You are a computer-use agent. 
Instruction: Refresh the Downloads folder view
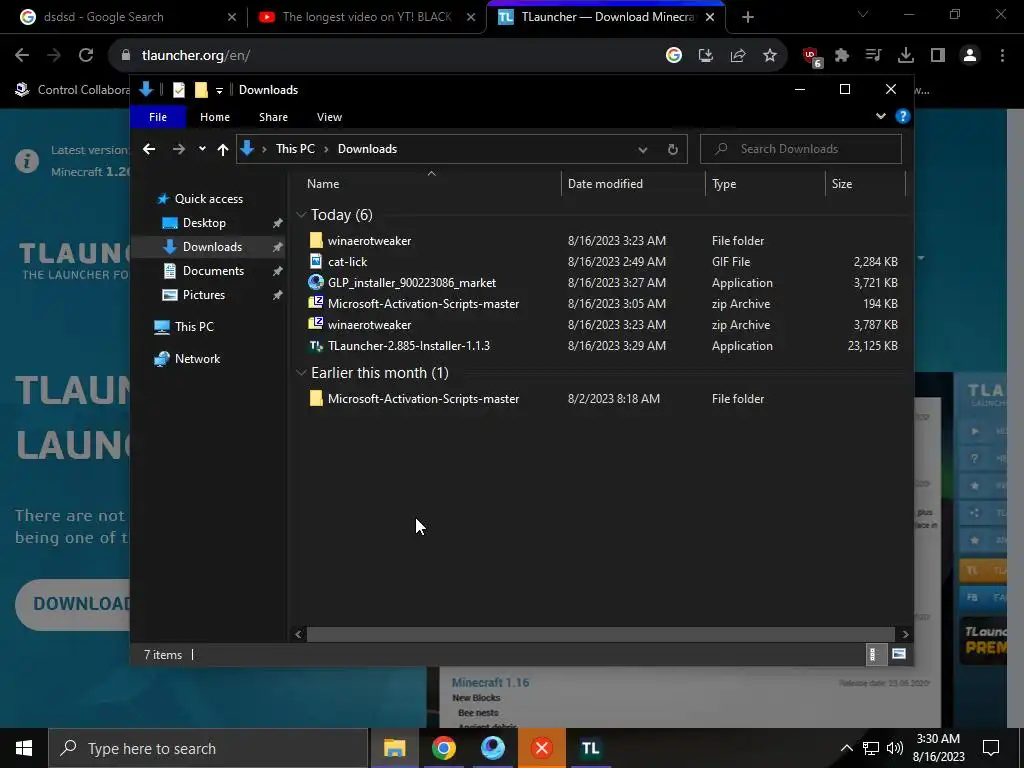tap(673, 150)
